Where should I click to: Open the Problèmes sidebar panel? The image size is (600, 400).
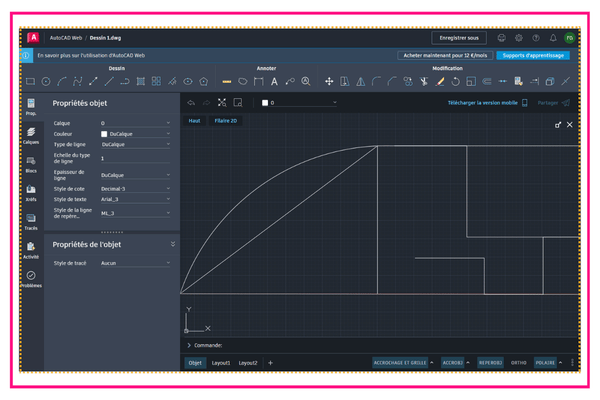point(31,279)
